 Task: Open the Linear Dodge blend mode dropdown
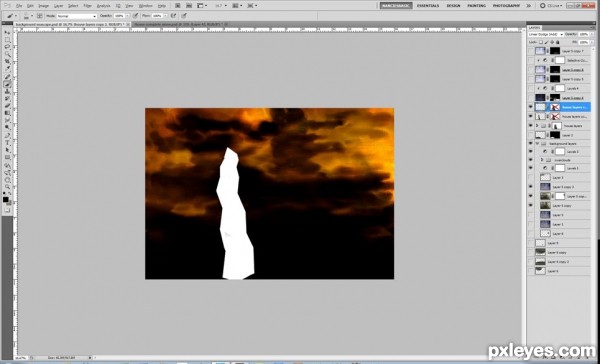pyautogui.click(x=546, y=34)
